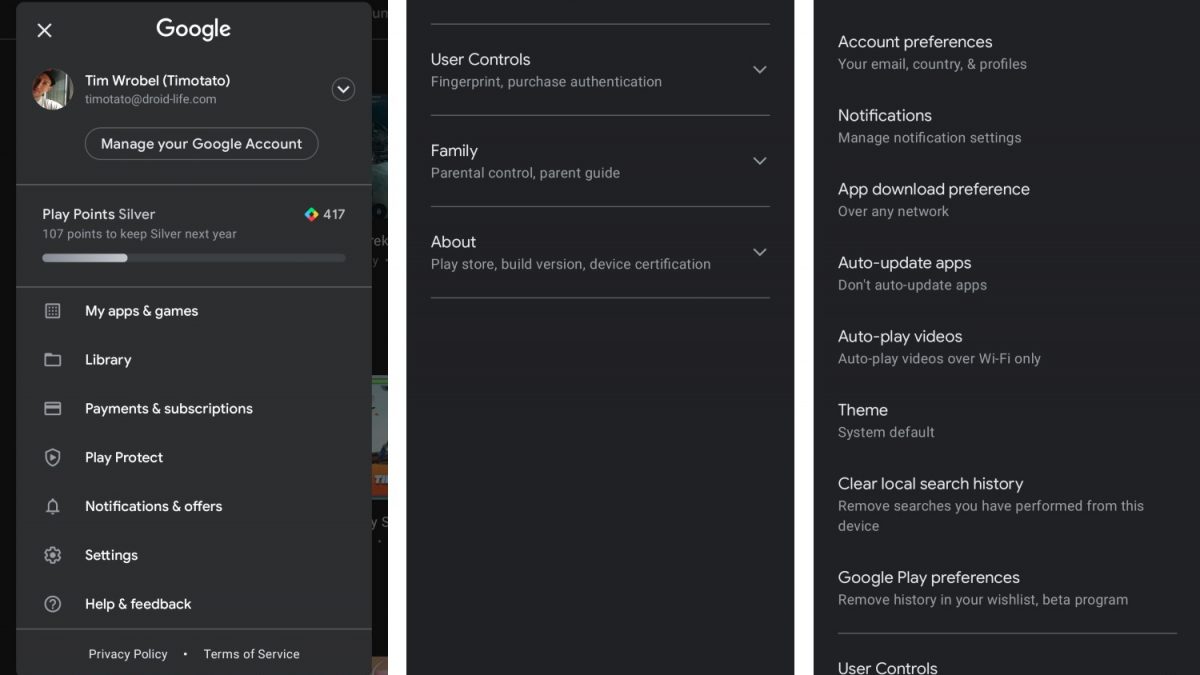Open the Terms of Service link
This screenshot has width=1200, height=675.
[251, 654]
